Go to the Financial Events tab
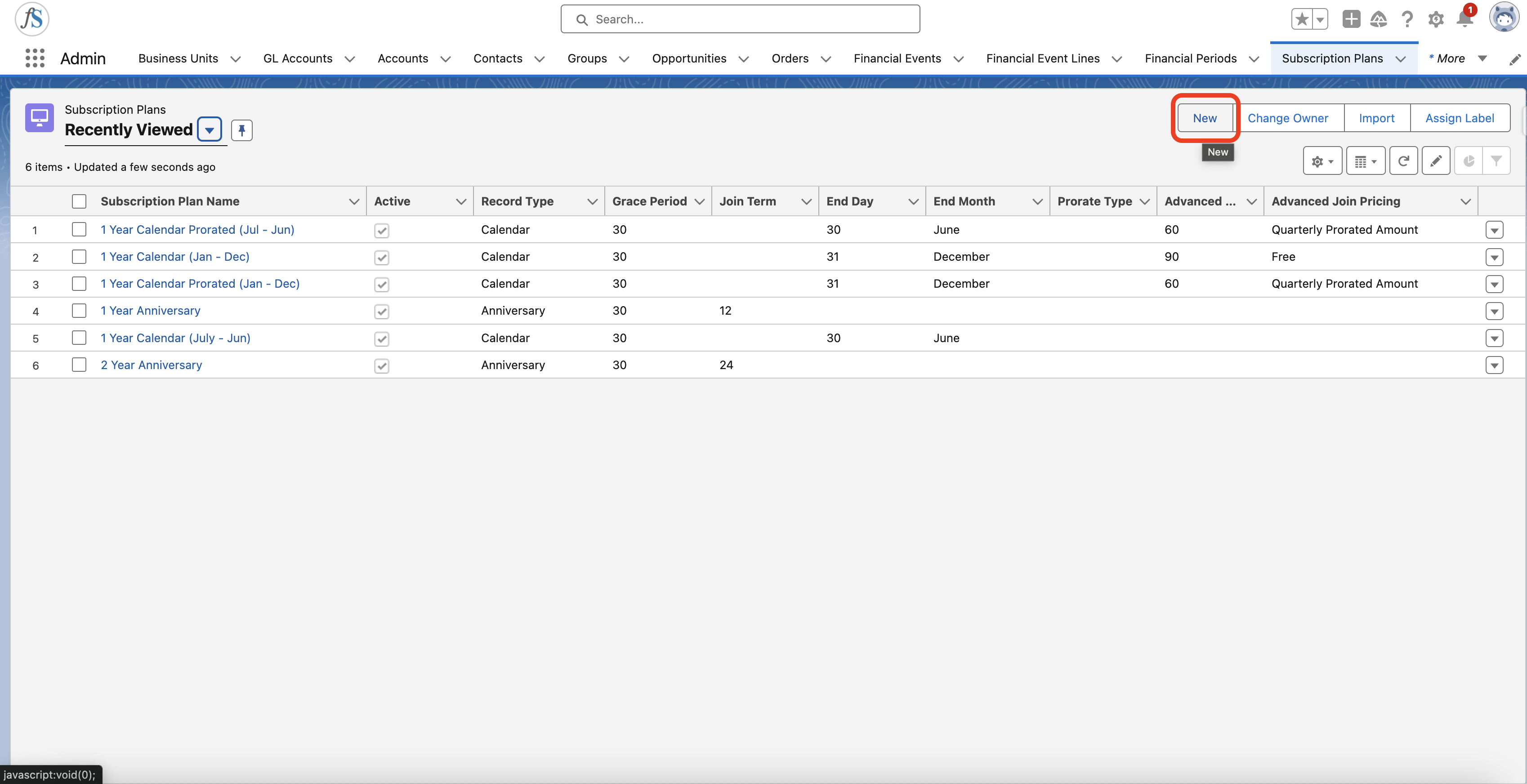Image resolution: width=1527 pixels, height=784 pixels. pyautogui.click(x=897, y=58)
